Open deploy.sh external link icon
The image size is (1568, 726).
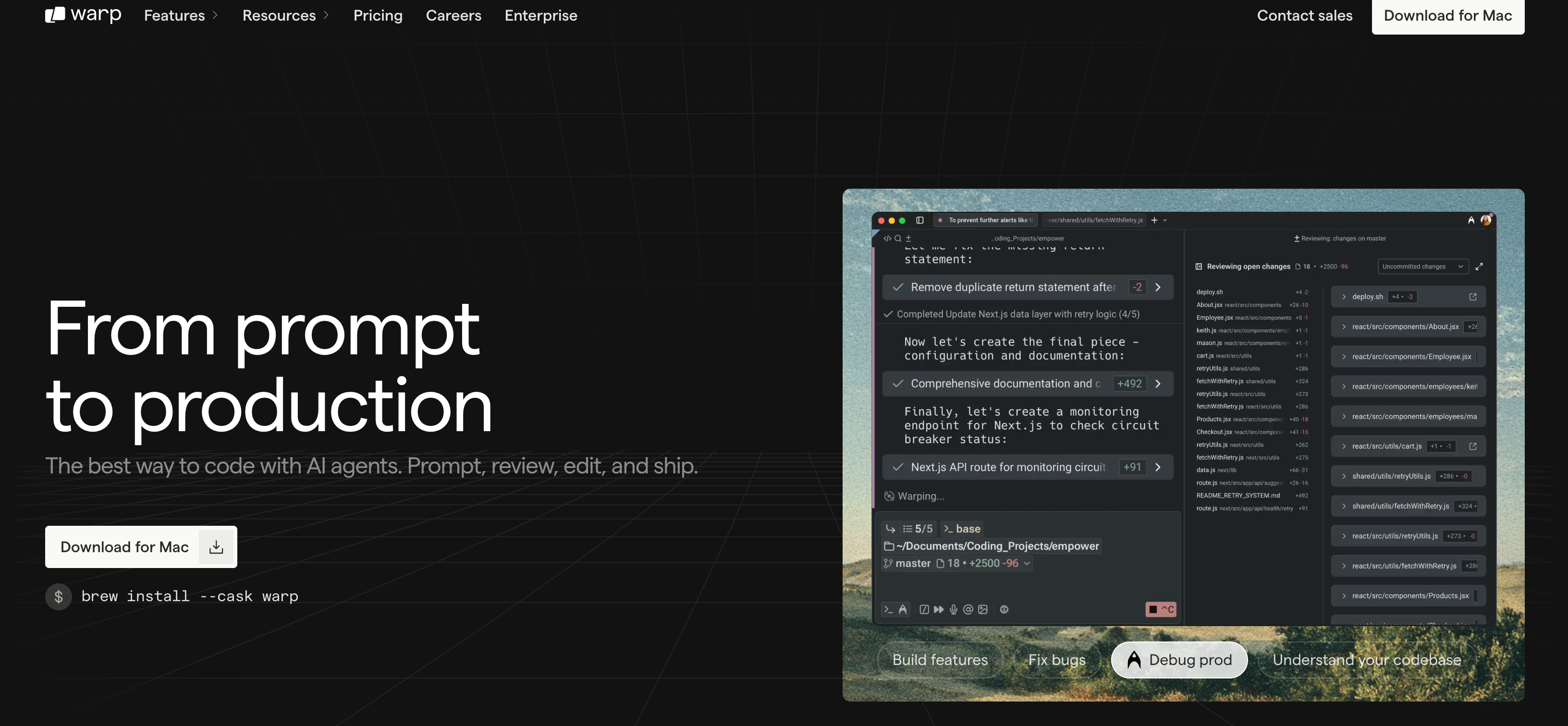[1472, 297]
